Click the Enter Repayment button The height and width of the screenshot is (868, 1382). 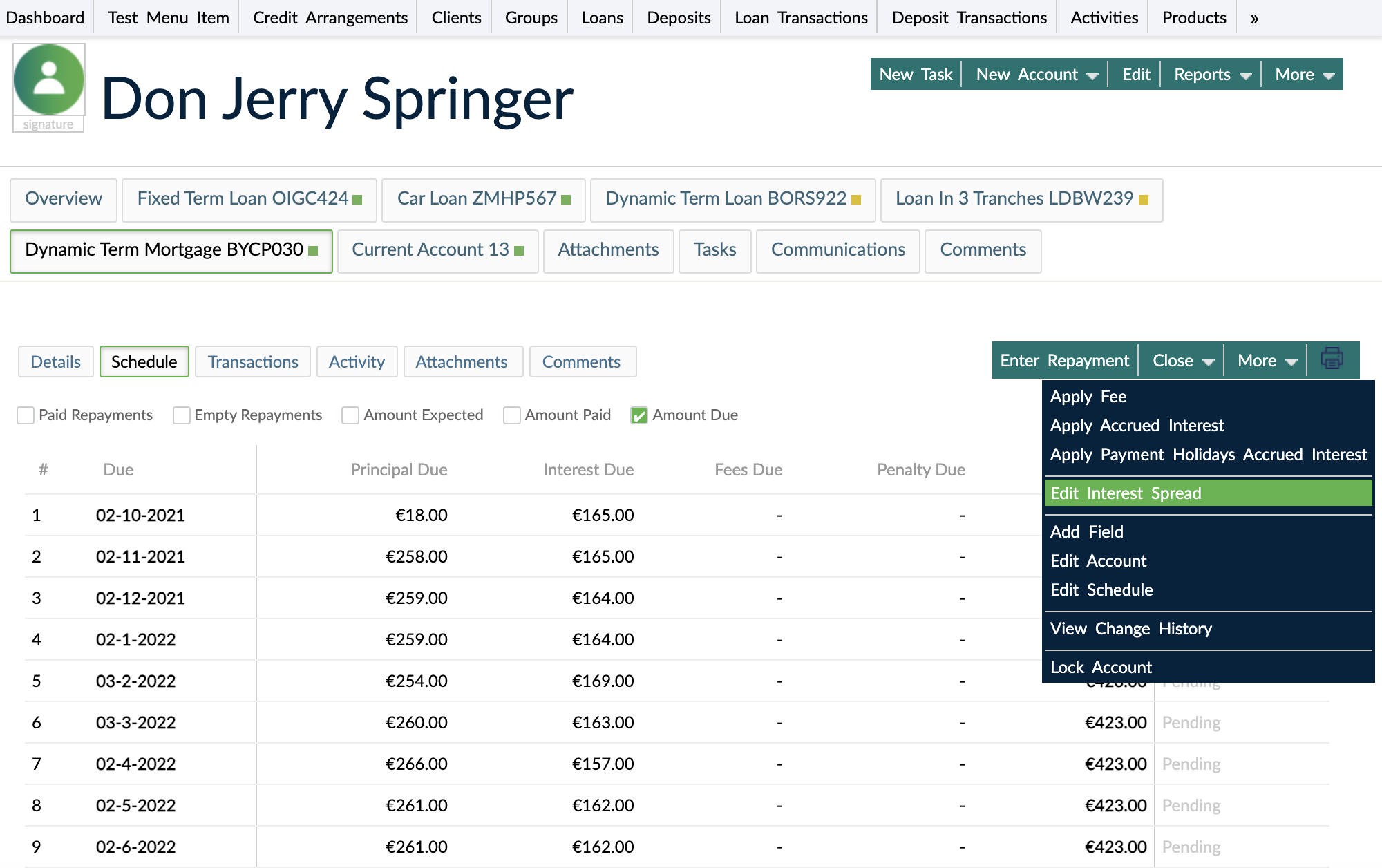(1063, 359)
